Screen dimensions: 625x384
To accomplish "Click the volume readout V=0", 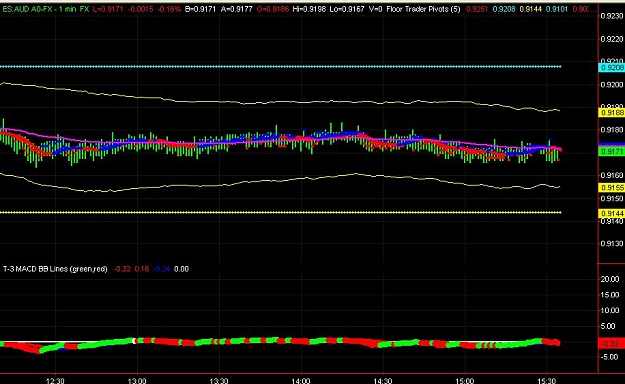I will 375,8.
